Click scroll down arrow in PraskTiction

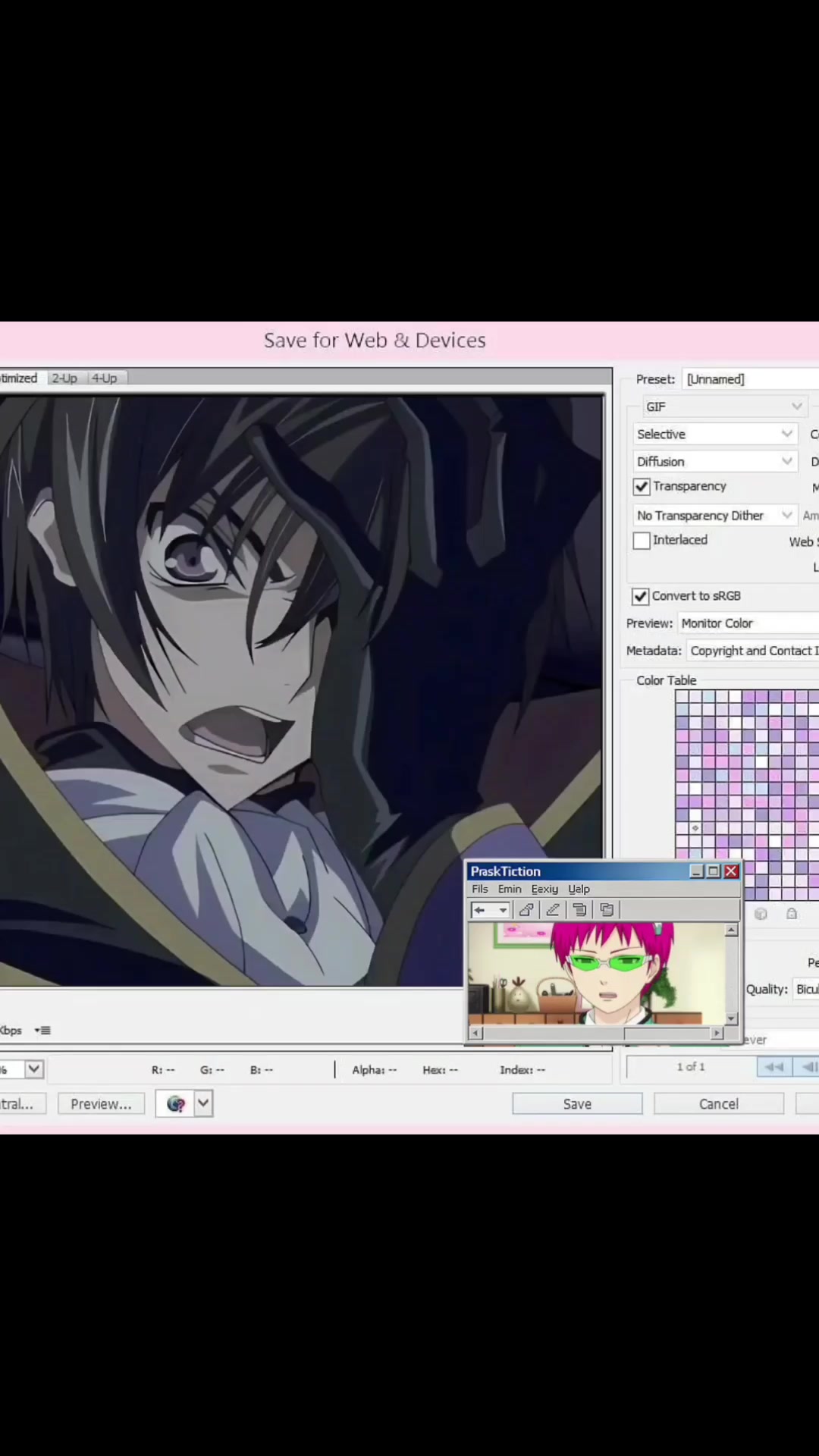coord(732,1018)
